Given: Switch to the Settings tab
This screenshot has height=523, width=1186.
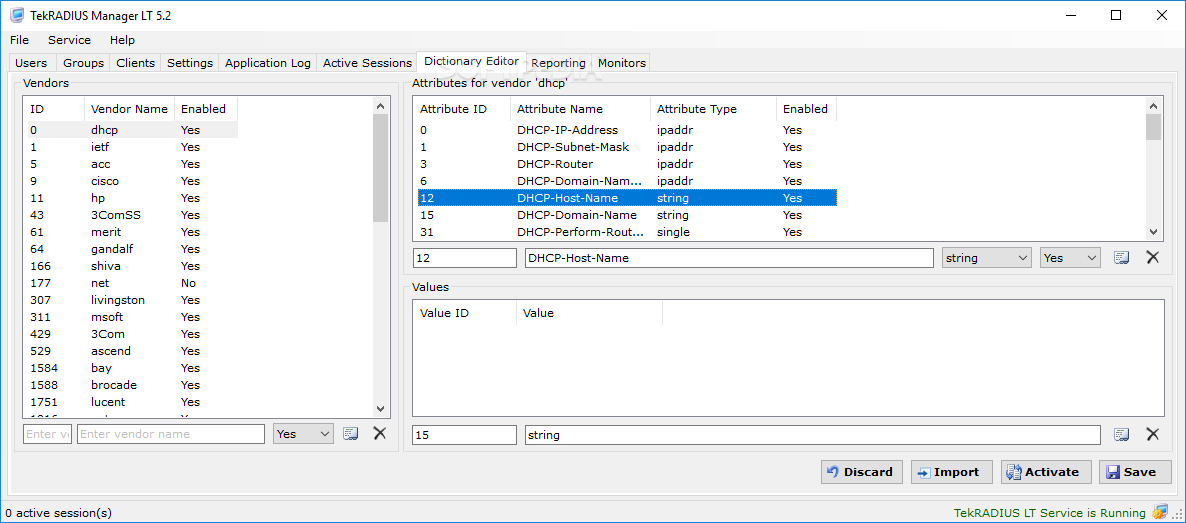Looking at the screenshot, I should click(x=190, y=63).
